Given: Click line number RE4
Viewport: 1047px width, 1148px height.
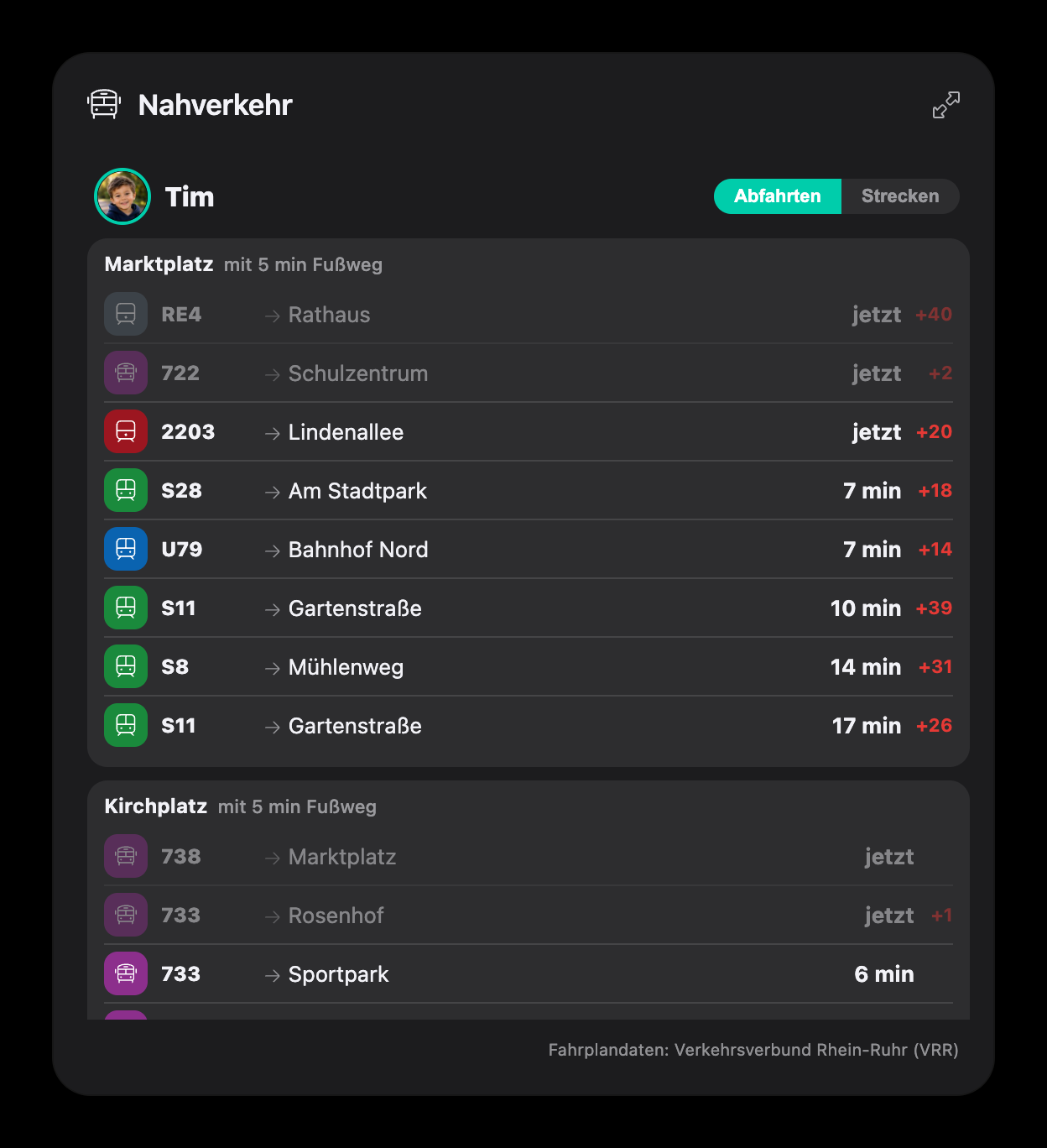Looking at the screenshot, I should [x=181, y=315].
